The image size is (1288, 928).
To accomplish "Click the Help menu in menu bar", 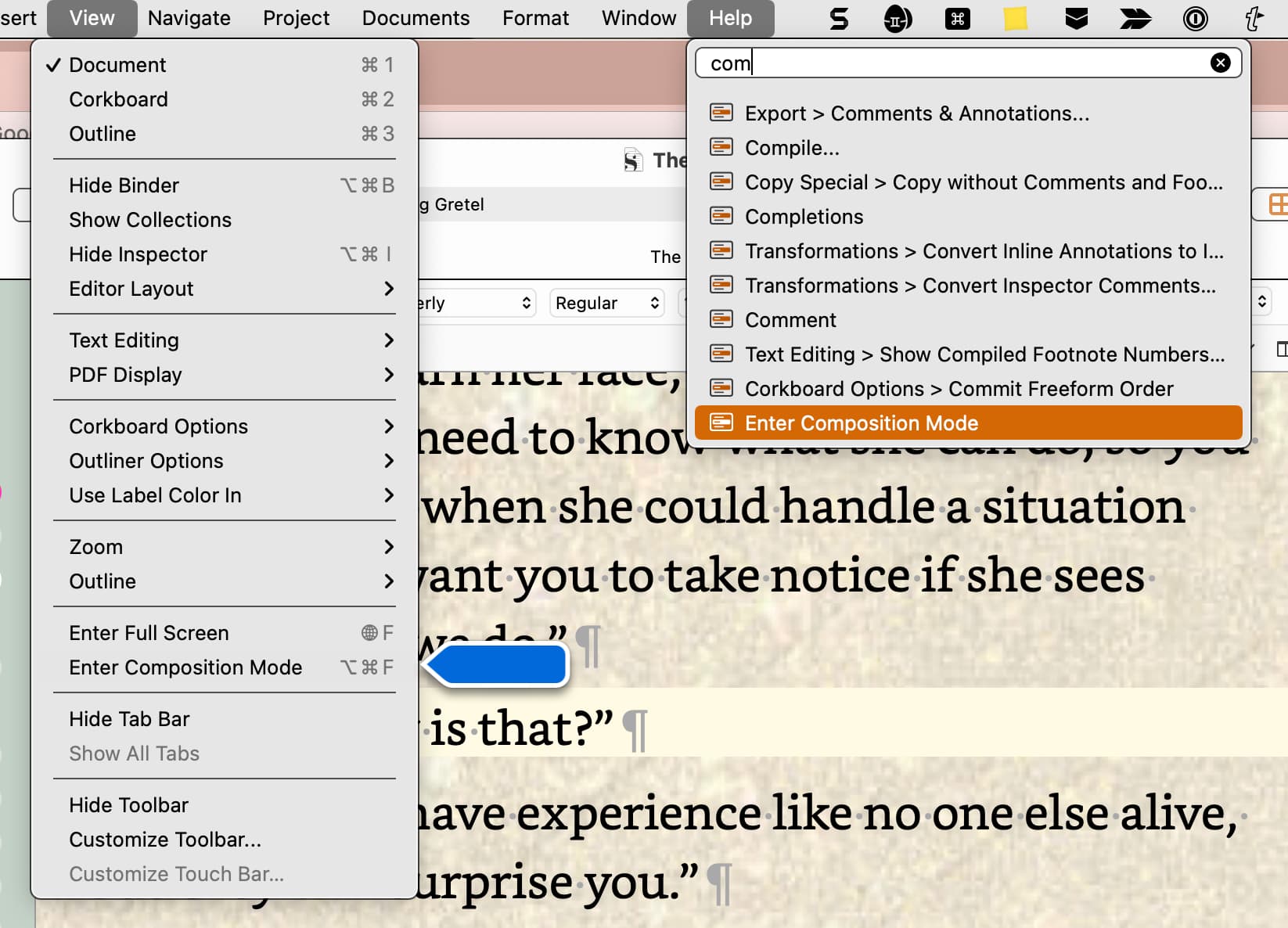I will 730,18.
